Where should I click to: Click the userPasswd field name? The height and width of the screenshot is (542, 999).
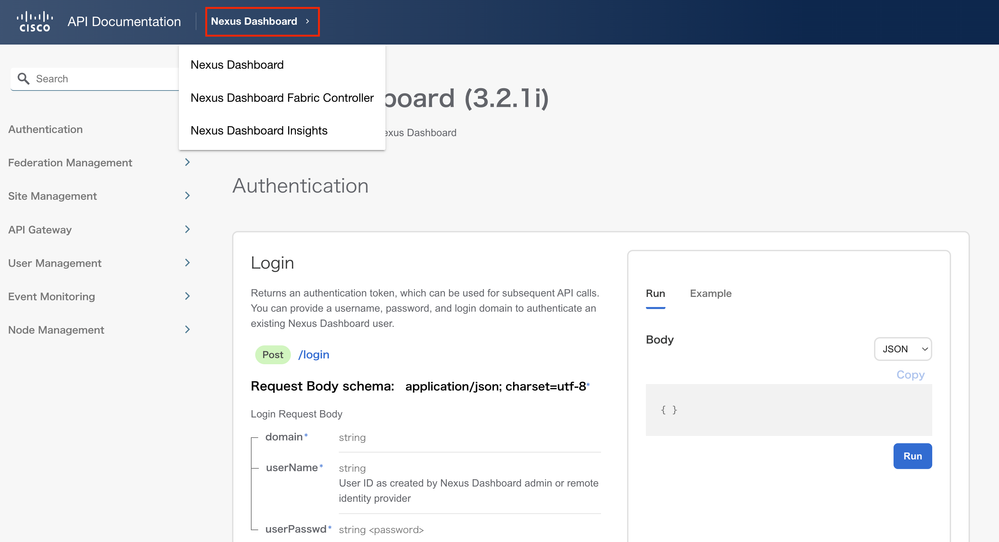pos(296,529)
